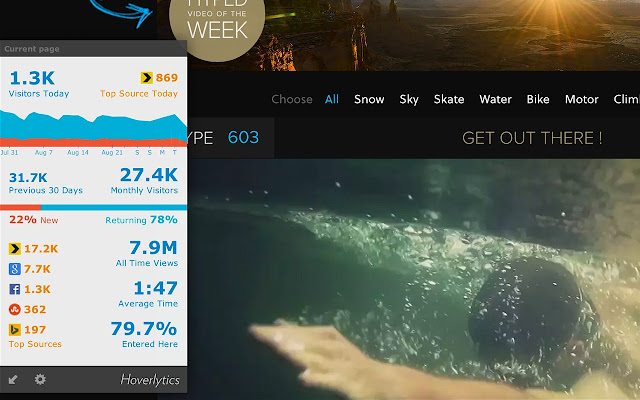The width and height of the screenshot is (640, 400).
Task: Collapse the panel with the arrow icon
Action: tap(13, 380)
